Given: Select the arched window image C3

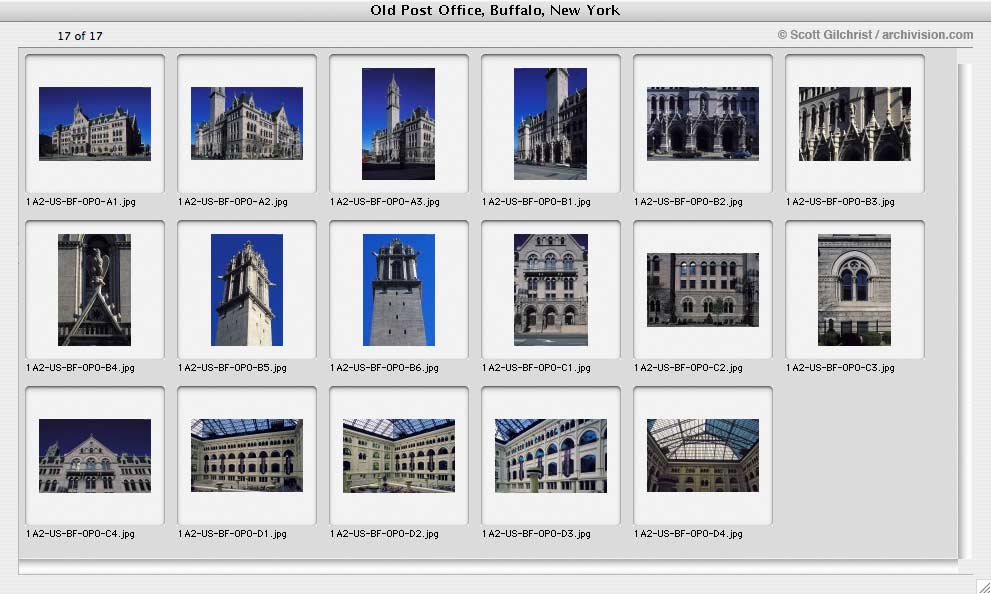Looking at the screenshot, I should (854, 290).
